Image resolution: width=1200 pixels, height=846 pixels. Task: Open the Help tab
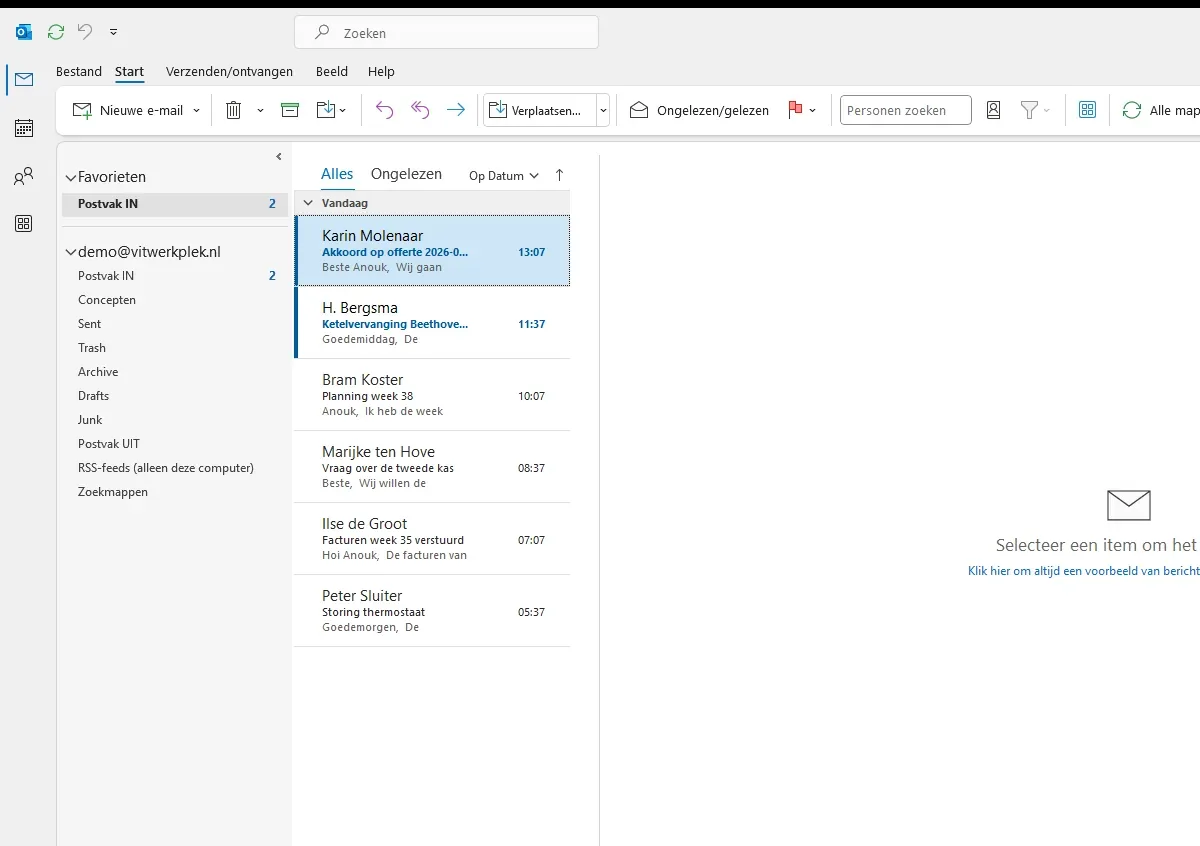(x=381, y=71)
